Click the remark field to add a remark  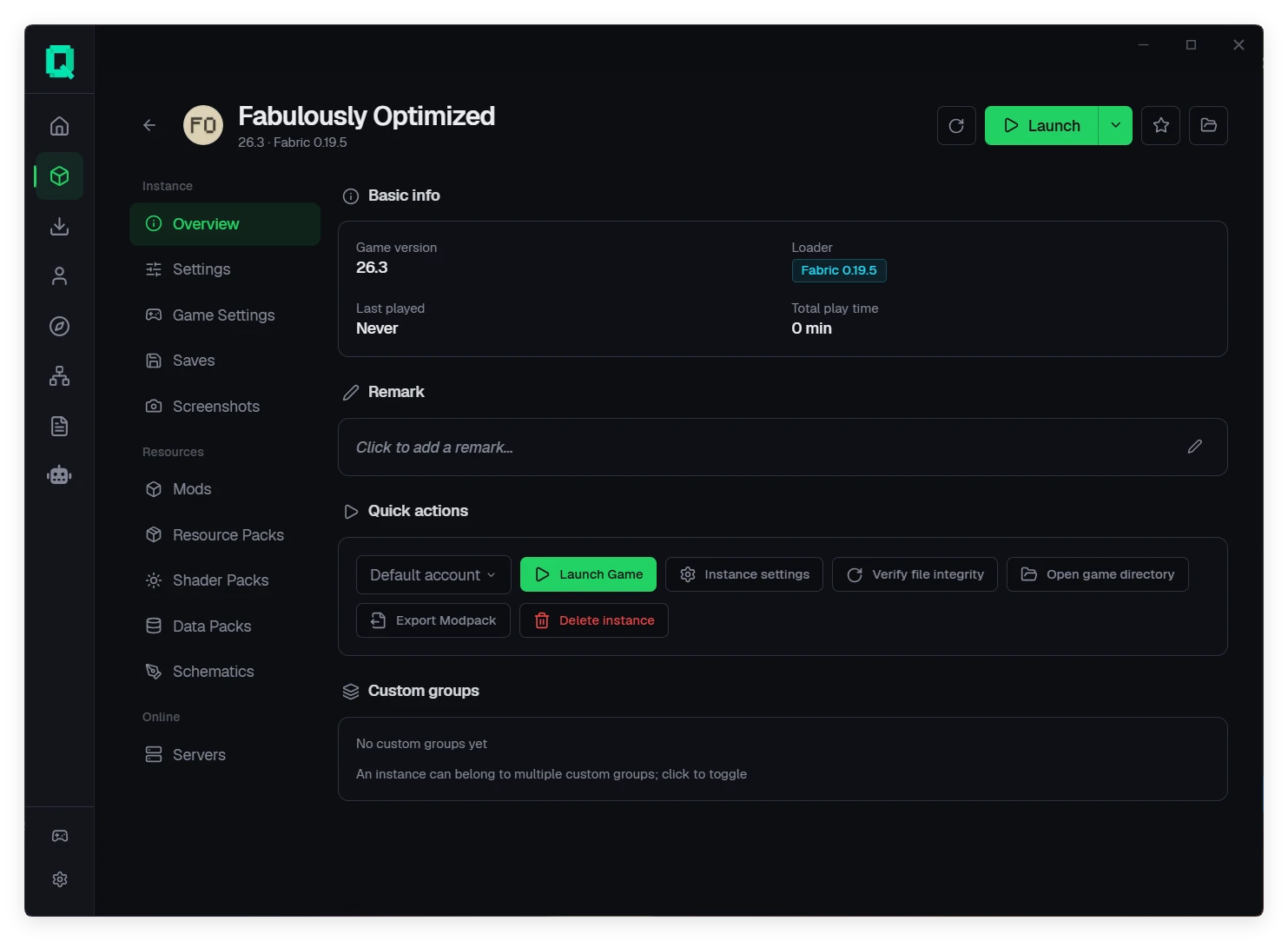point(783,447)
